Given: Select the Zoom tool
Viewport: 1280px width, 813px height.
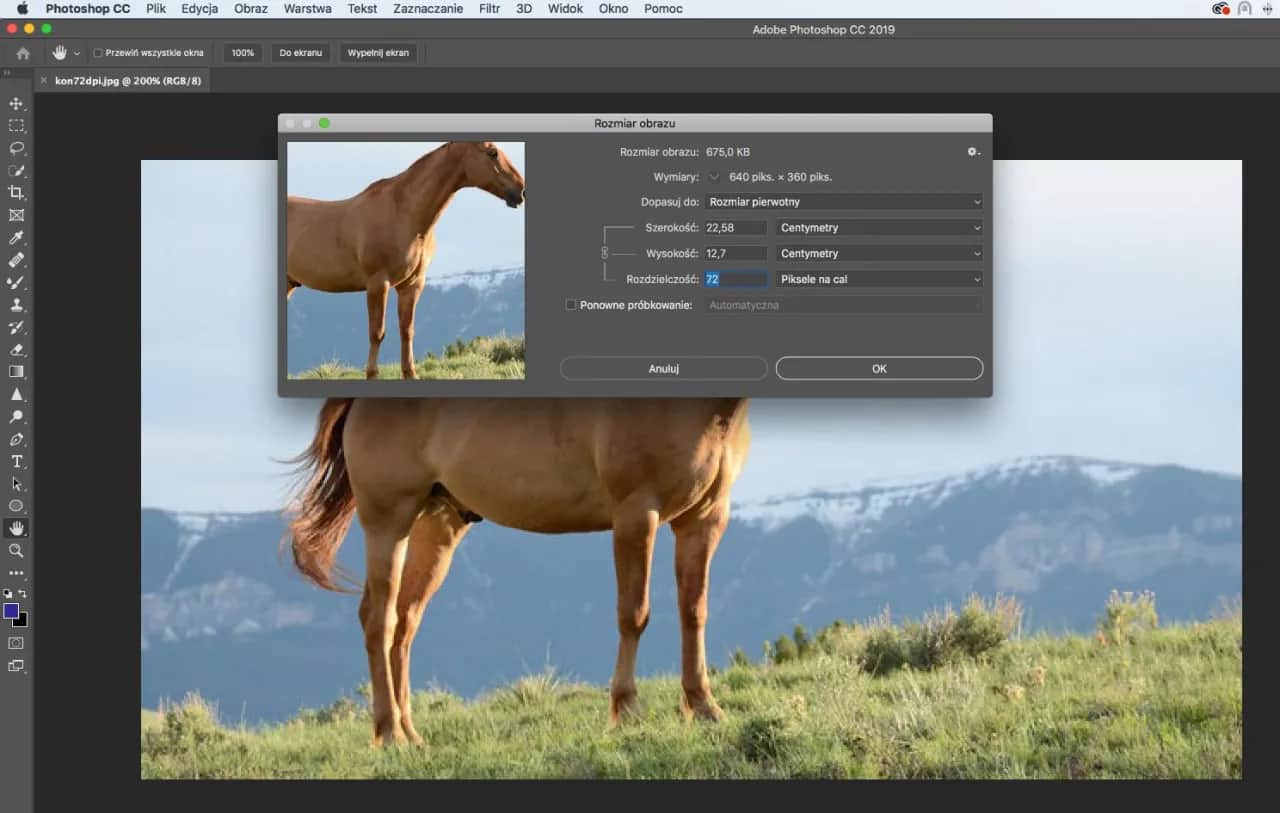Looking at the screenshot, I should [14, 551].
